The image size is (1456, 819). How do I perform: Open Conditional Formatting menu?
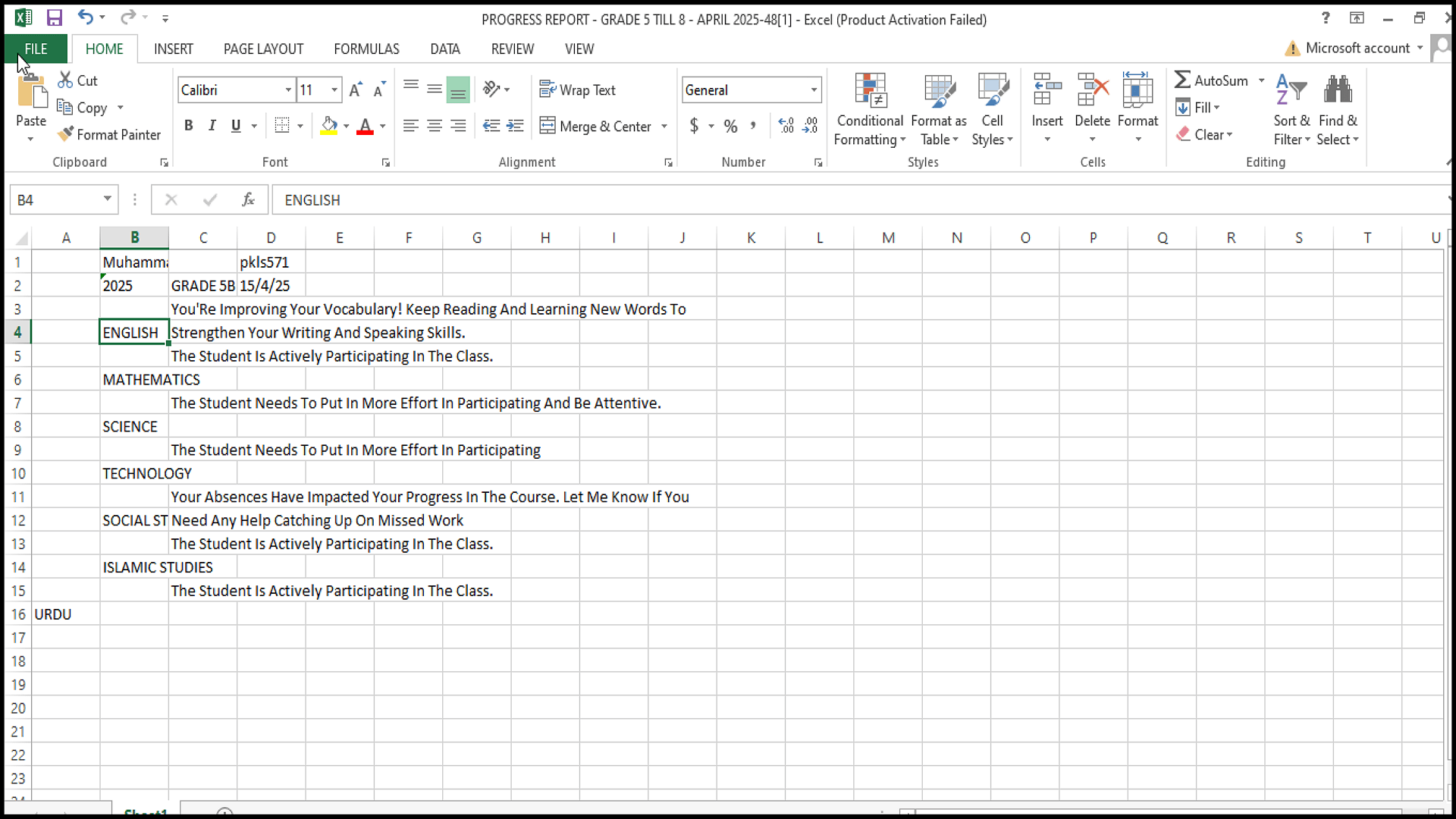point(870,109)
